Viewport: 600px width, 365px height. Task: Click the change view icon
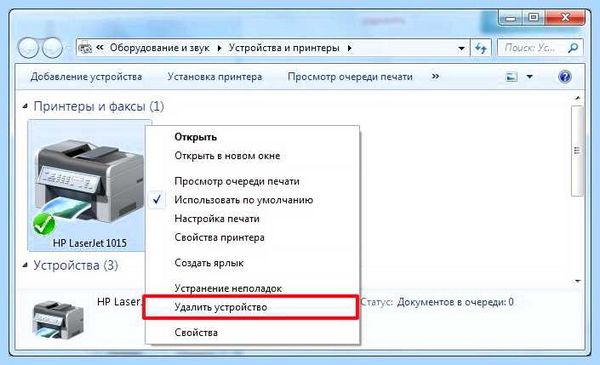[x=511, y=77]
